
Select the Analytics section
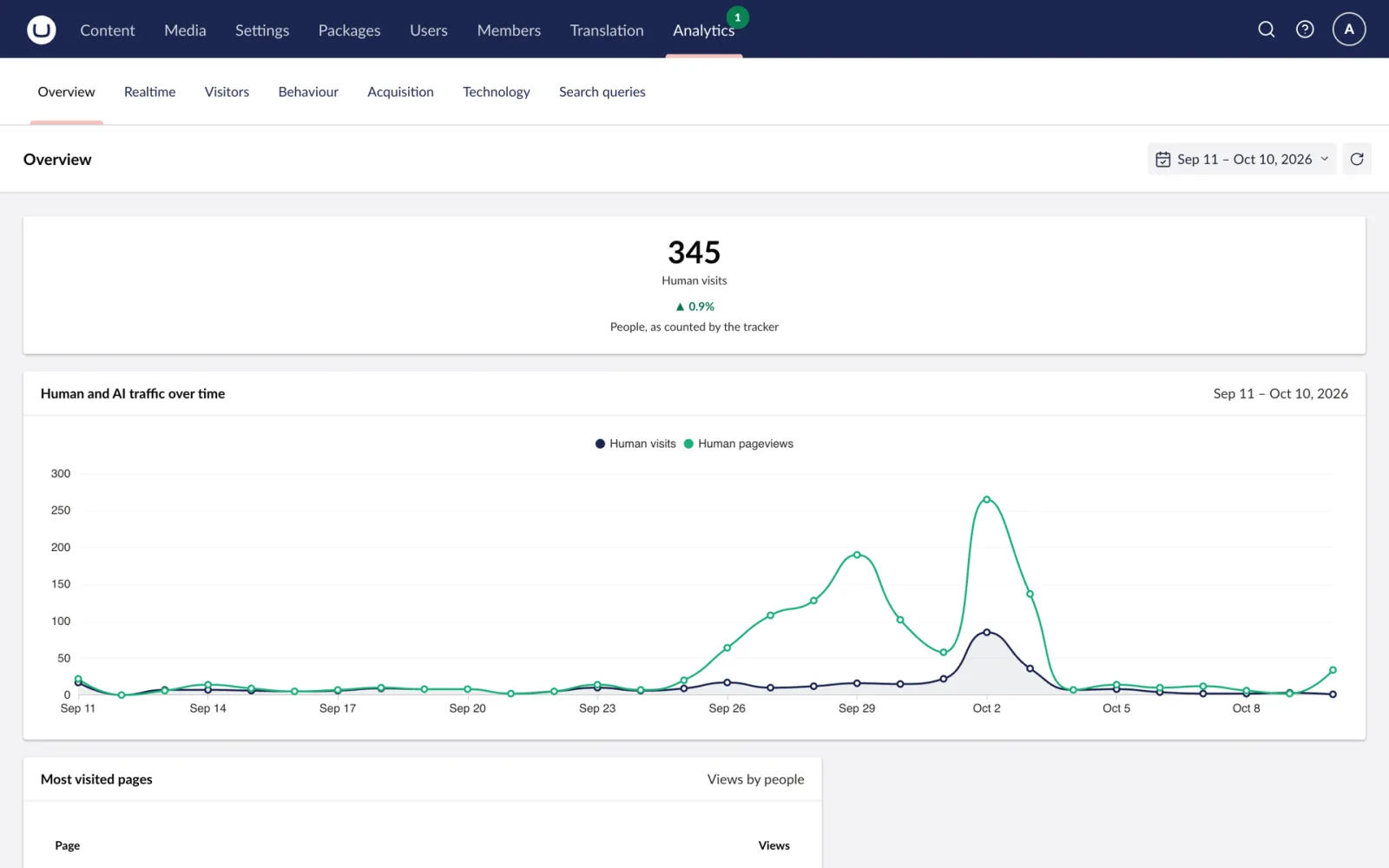703,30
